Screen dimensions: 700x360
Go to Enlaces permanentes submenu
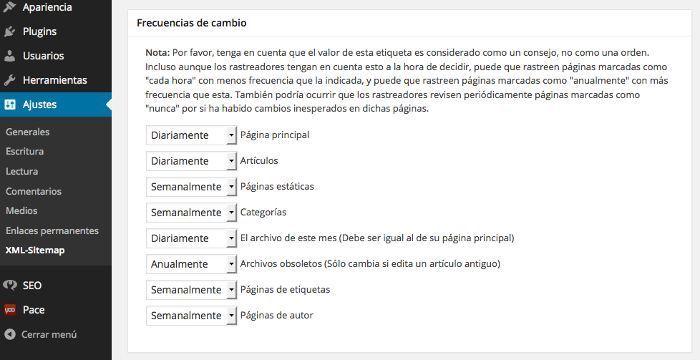[52, 231]
